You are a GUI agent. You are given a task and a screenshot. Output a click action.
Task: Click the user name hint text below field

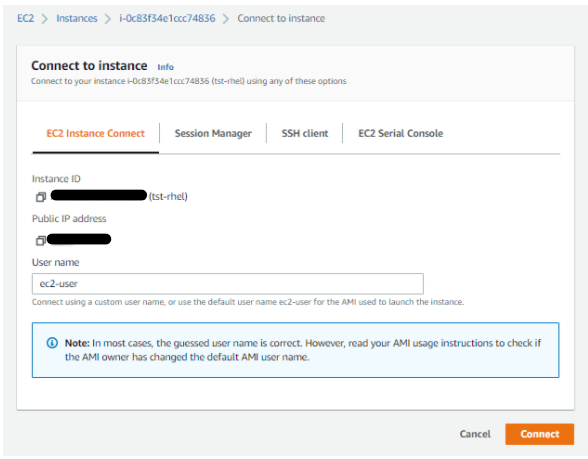248,302
